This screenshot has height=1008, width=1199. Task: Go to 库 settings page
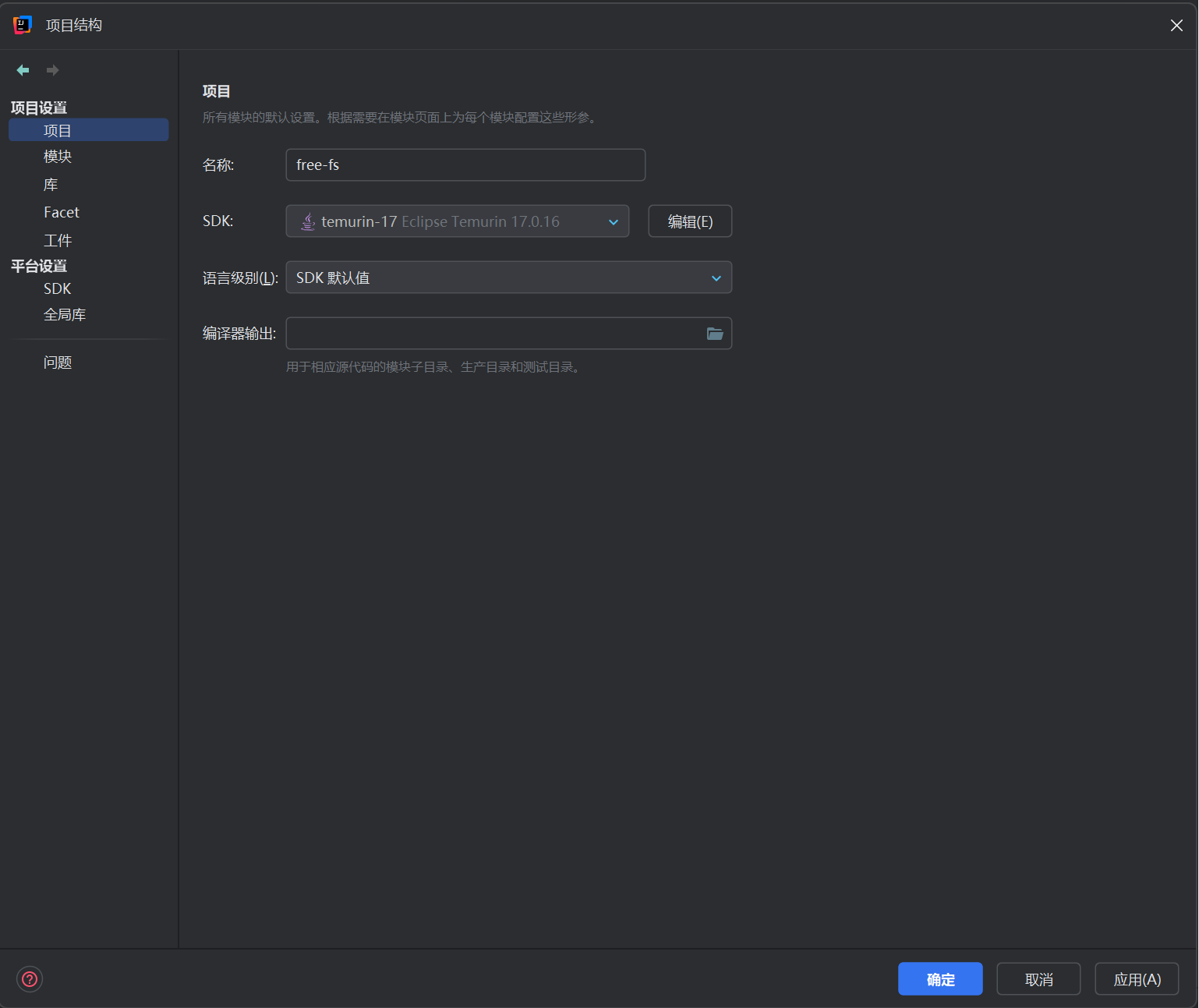click(x=51, y=185)
